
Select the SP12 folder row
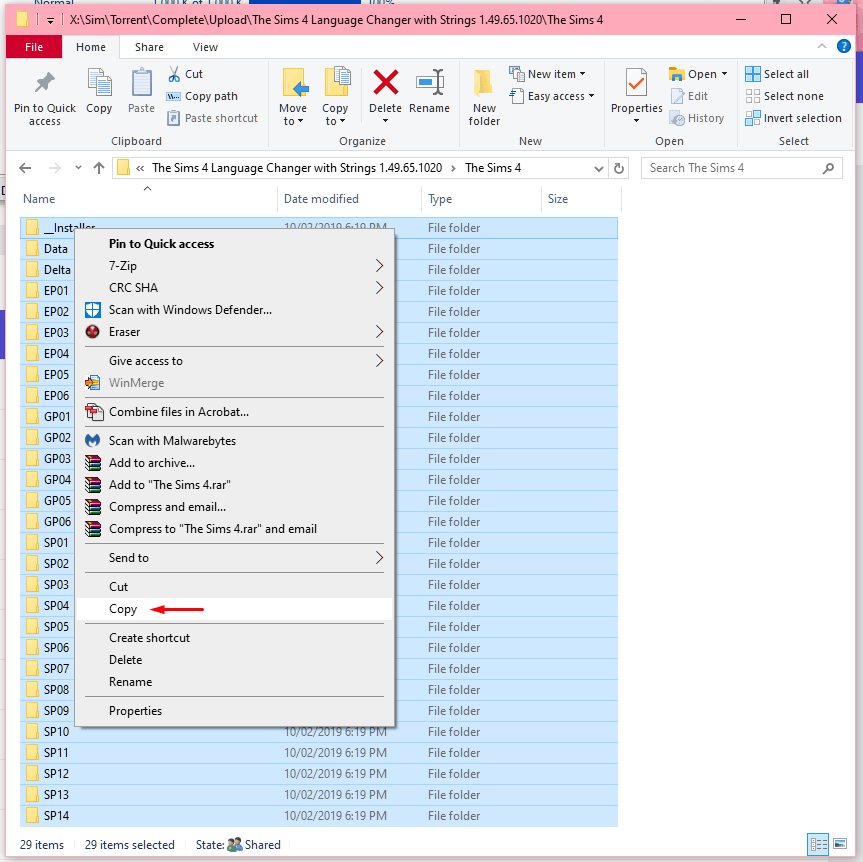click(319, 774)
